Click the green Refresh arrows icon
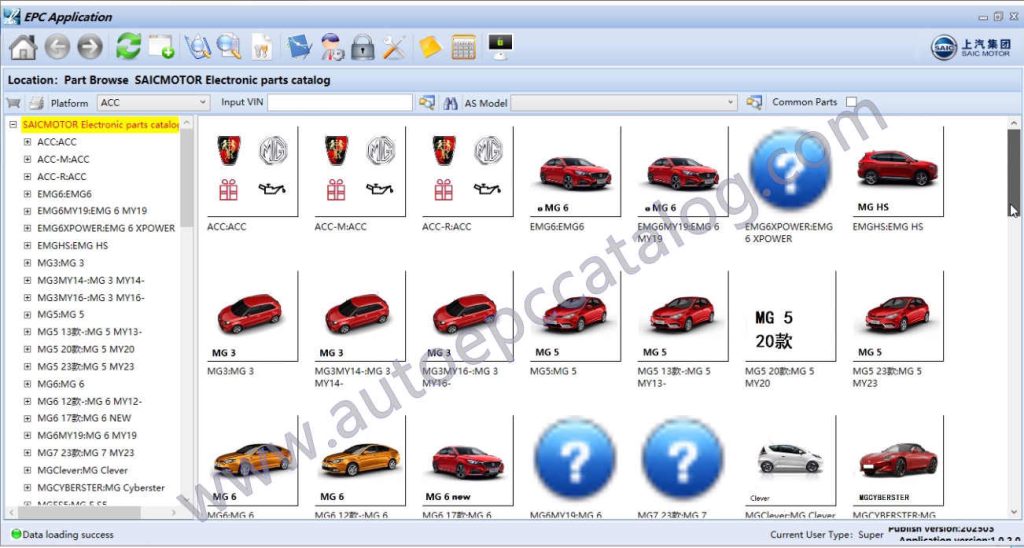This screenshot has height=548, width=1024. coord(128,46)
